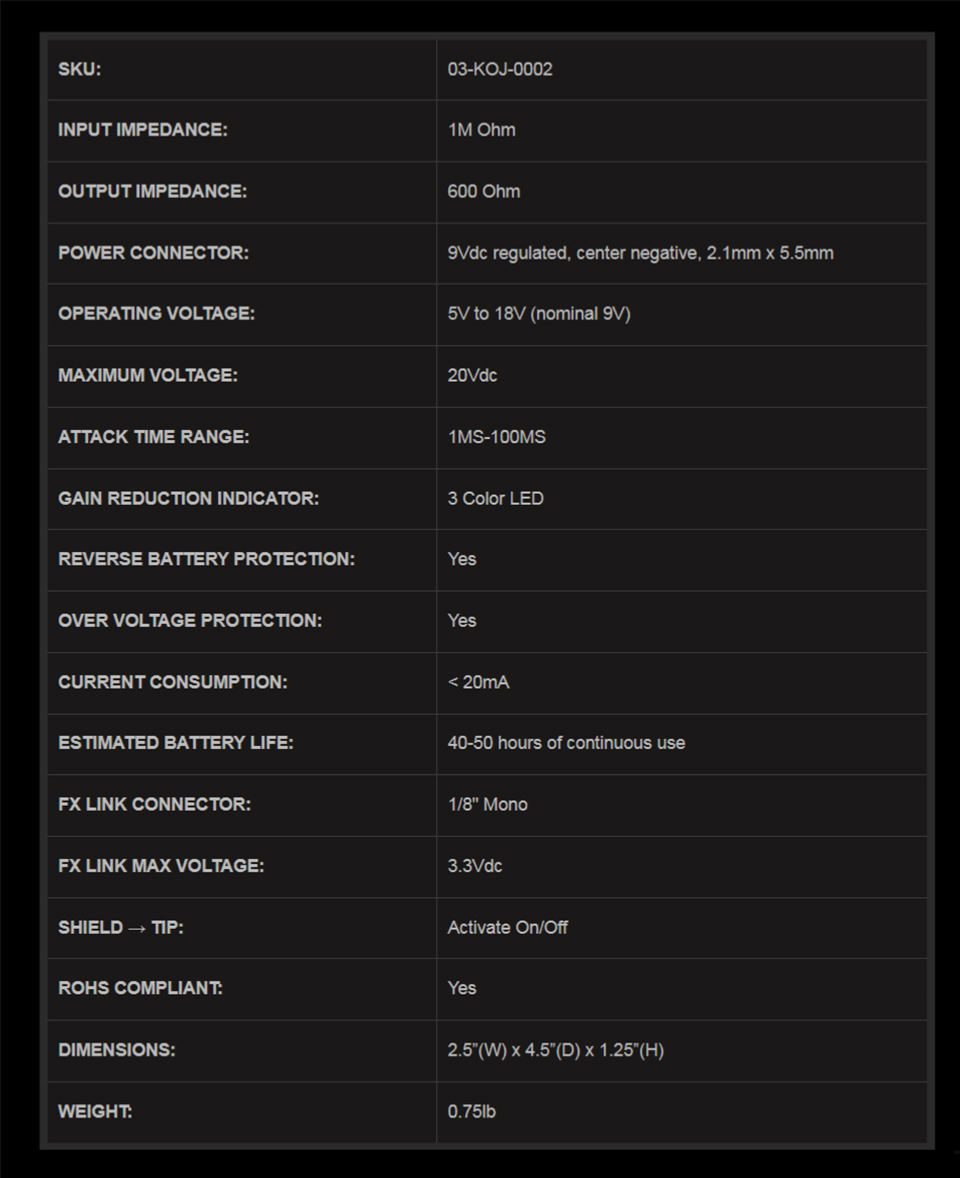Click the Current Consumption label
This screenshot has height=1178, width=960.
172,682
